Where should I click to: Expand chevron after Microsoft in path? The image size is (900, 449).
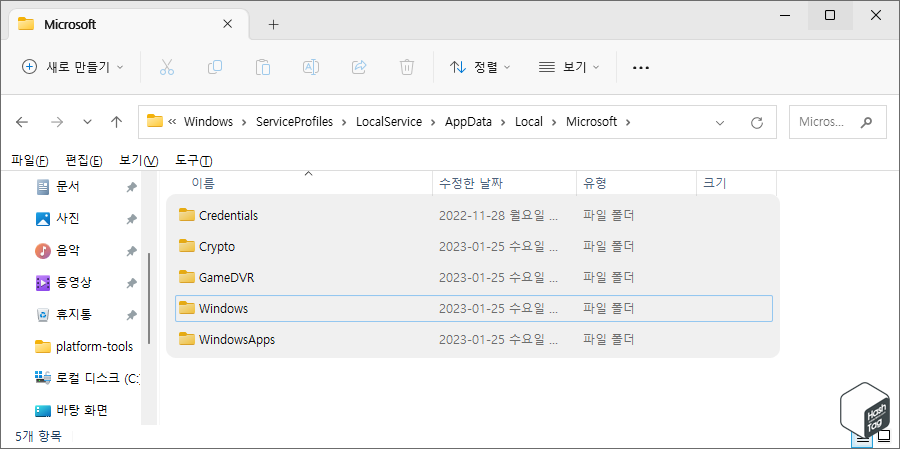(627, 122)
